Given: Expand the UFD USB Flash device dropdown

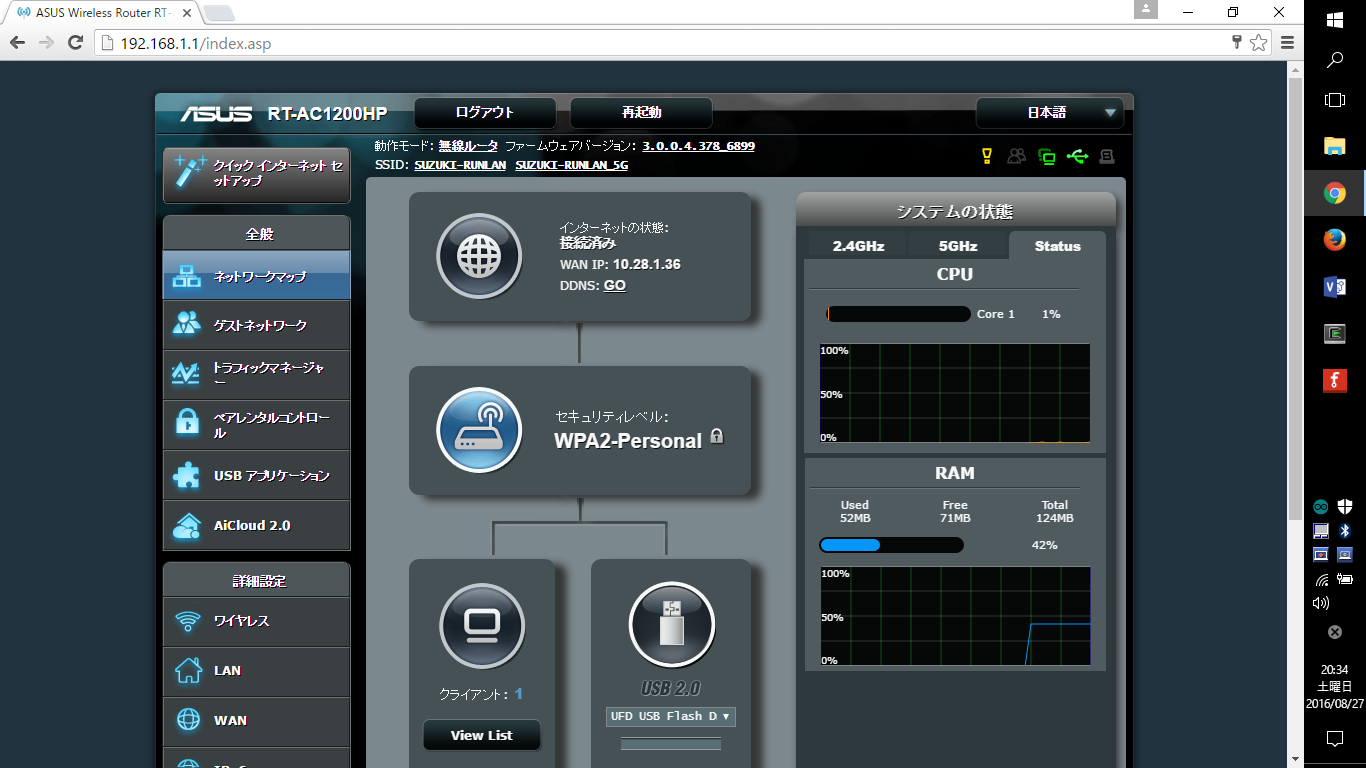Looking at the screenshot, I should pos(671,717).
